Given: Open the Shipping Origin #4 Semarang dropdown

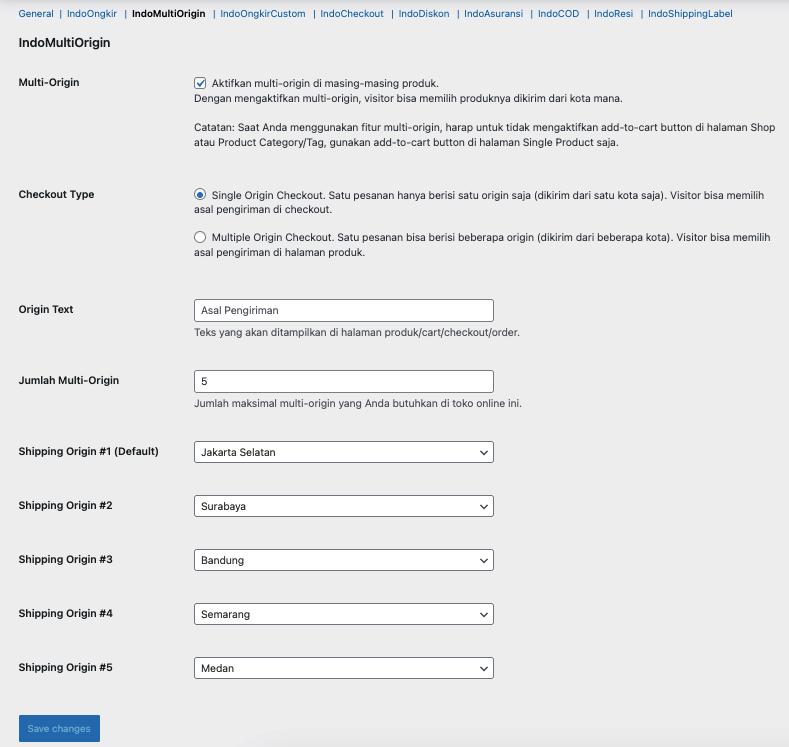Looking at the screenshot, I should pyautogui.click(x=343, y=614).
